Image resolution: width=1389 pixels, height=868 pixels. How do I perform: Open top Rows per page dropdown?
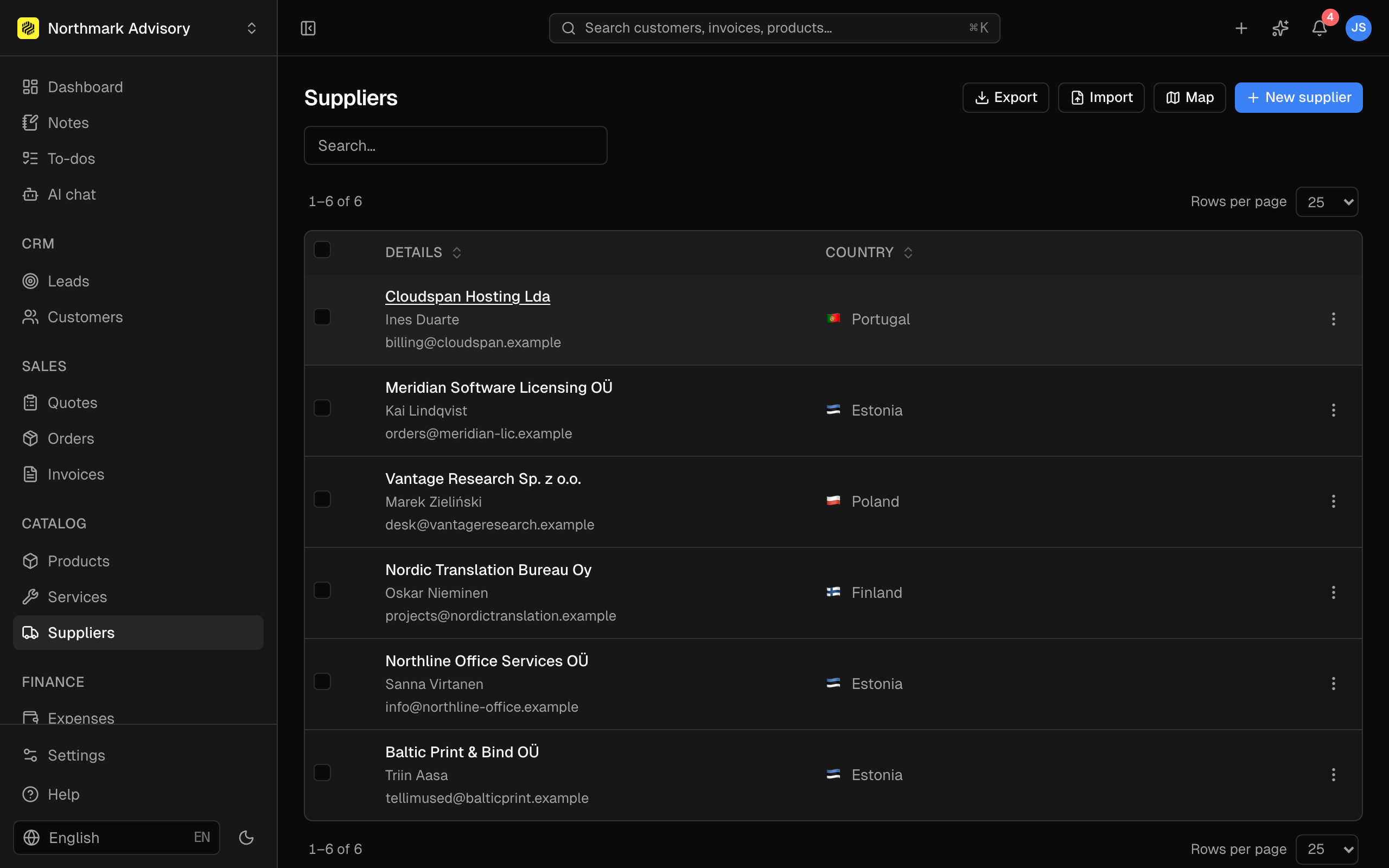(x=1327, y=201)
